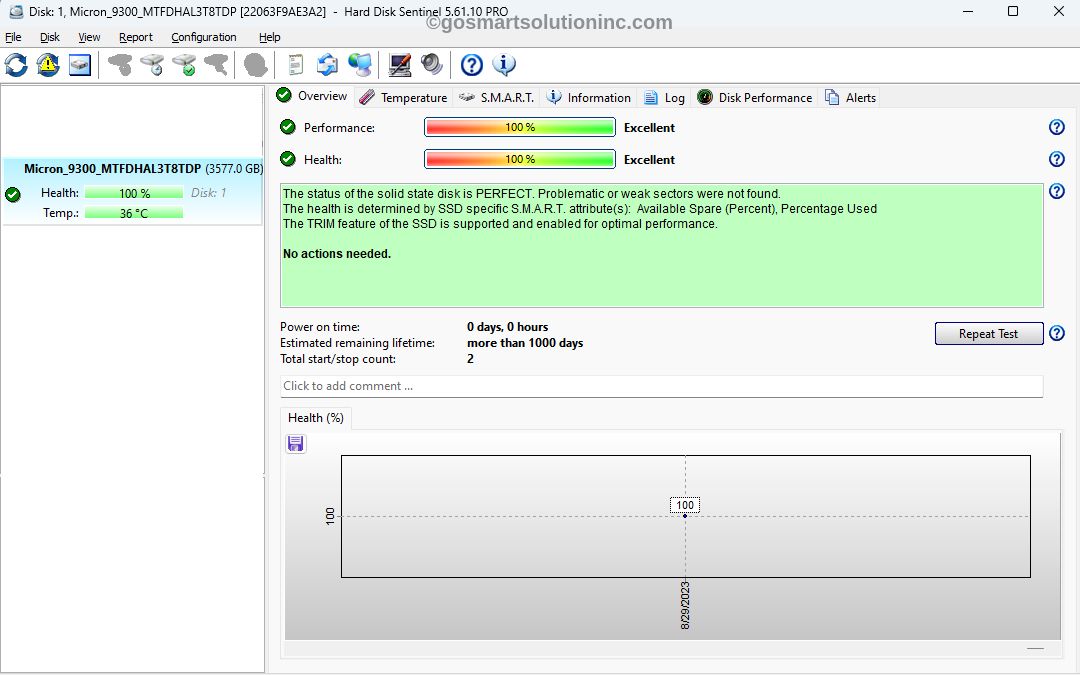The height and width of the screenshot is (675, 1080).
Task: Open the Report menu
Action: 136,37
